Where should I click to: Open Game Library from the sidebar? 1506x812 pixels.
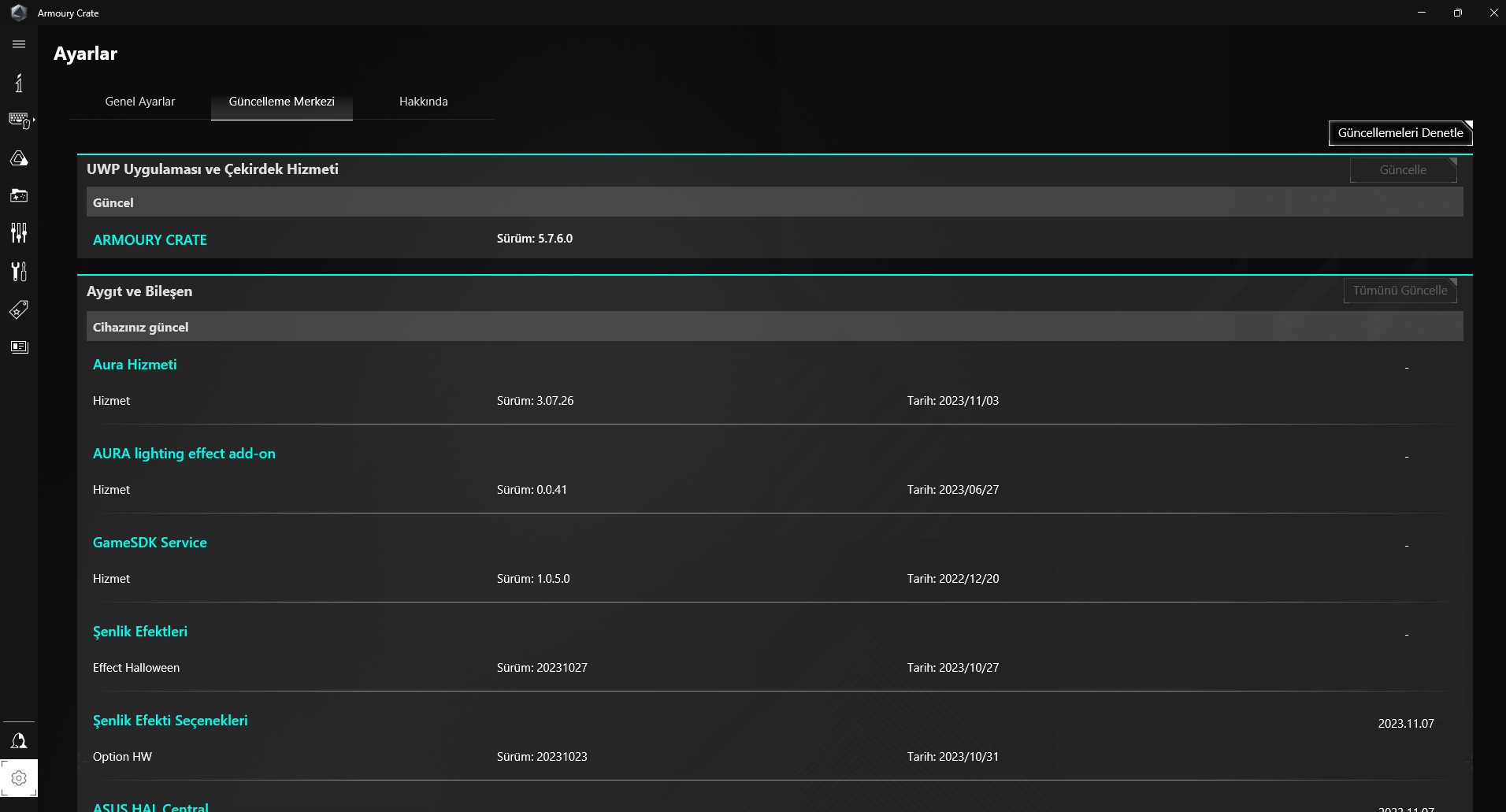[19, 195]
